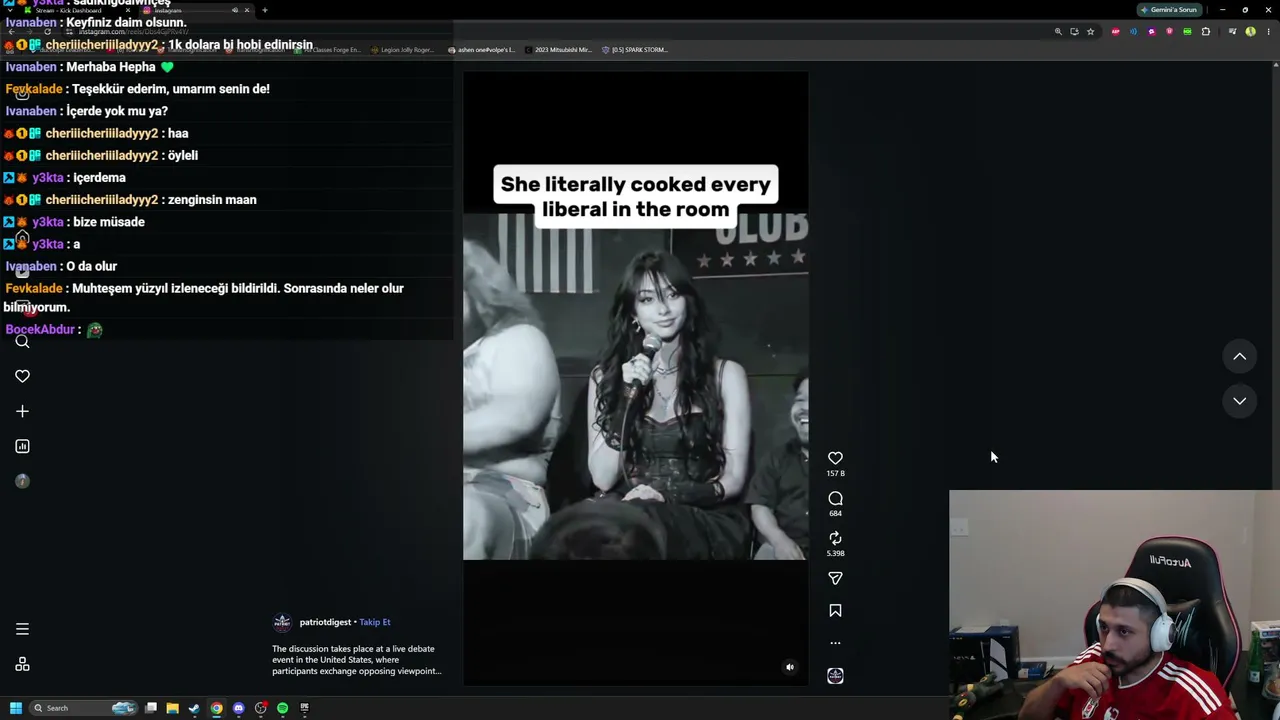
Task: Open the Chrome profile avatar
Action: 1250,31
